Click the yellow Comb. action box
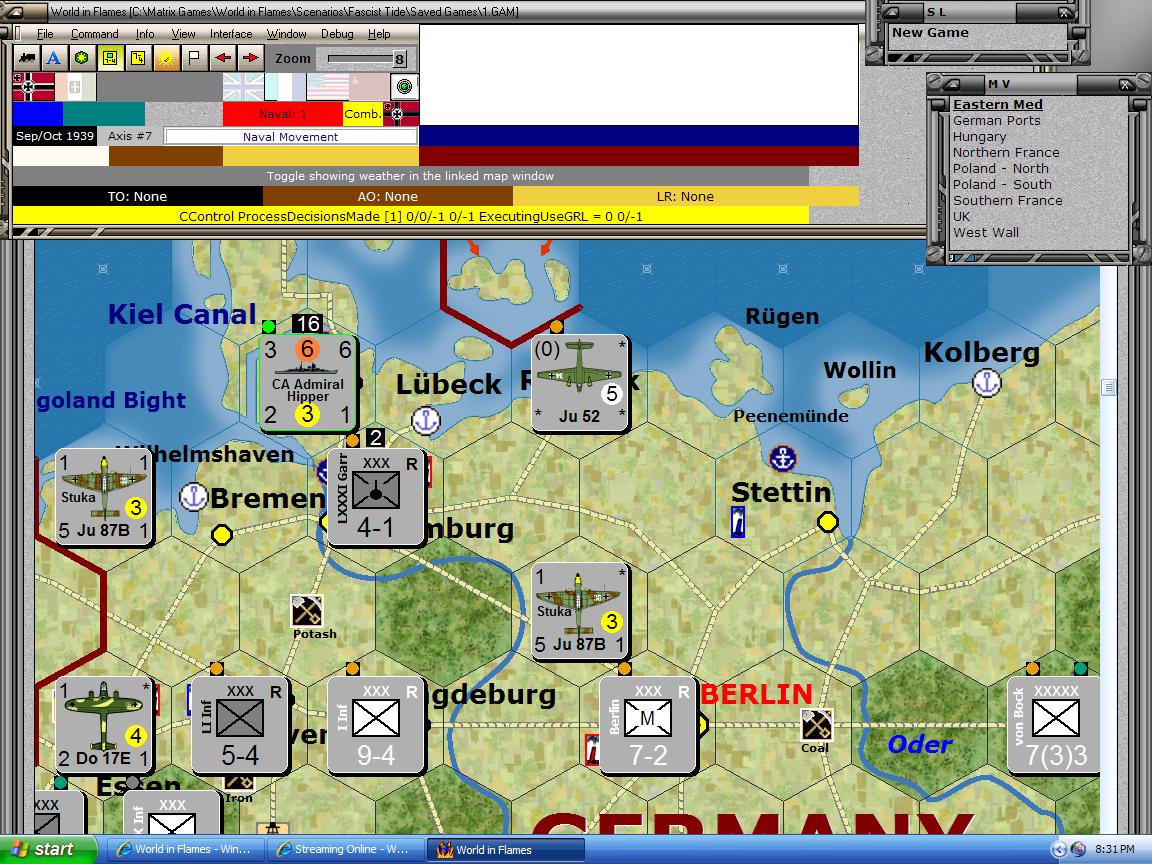1152x864 pixels. (363, 114)
